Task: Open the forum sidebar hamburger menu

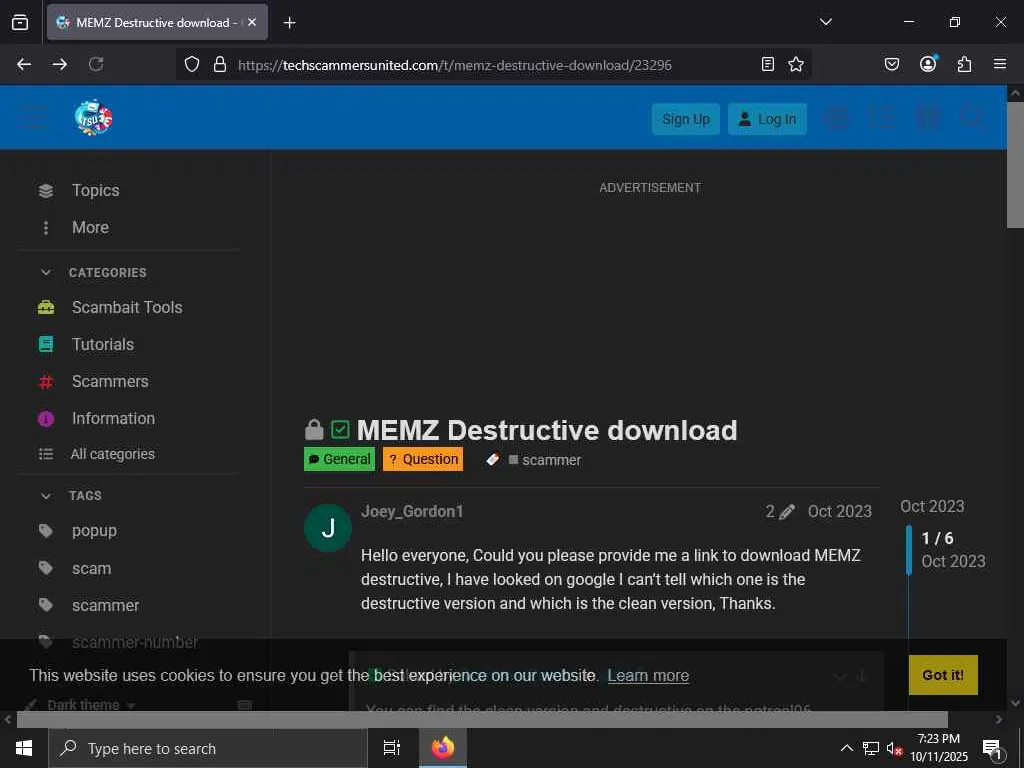Action: point(34,119)
